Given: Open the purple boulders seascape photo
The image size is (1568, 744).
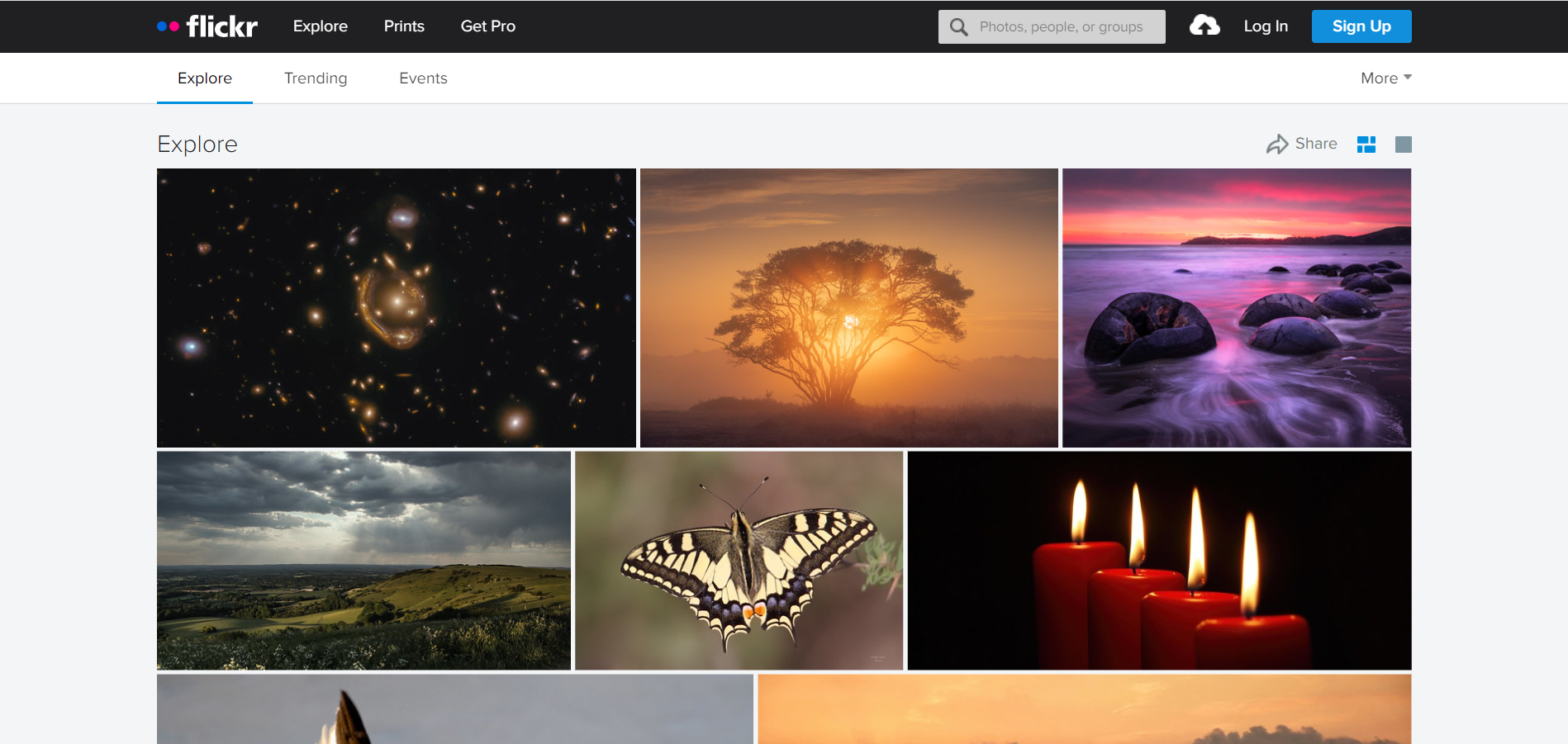Looking at the screenshot, I should (x=1237, y=308).
